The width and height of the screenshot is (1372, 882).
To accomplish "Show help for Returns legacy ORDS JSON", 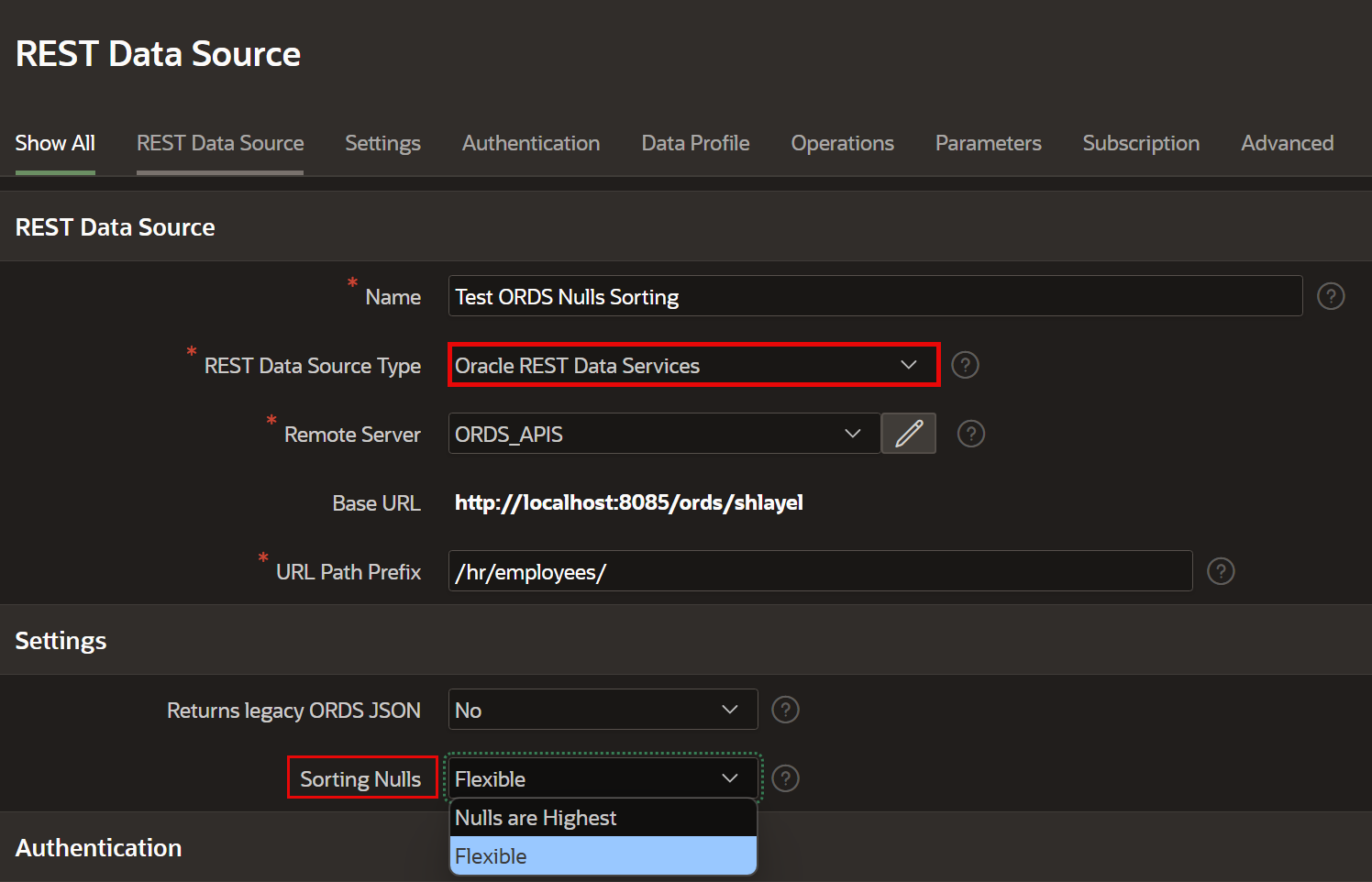I will pos(785,710).
